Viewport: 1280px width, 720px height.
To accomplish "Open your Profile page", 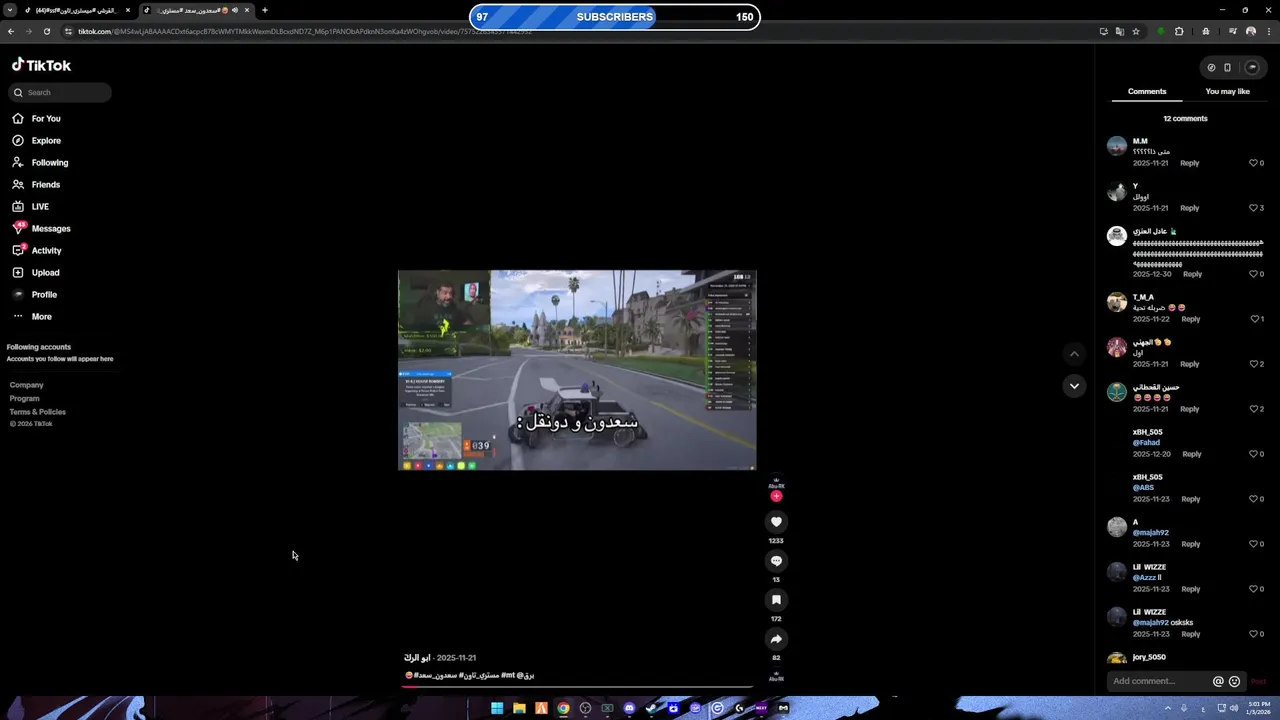I will coord(35,295).
